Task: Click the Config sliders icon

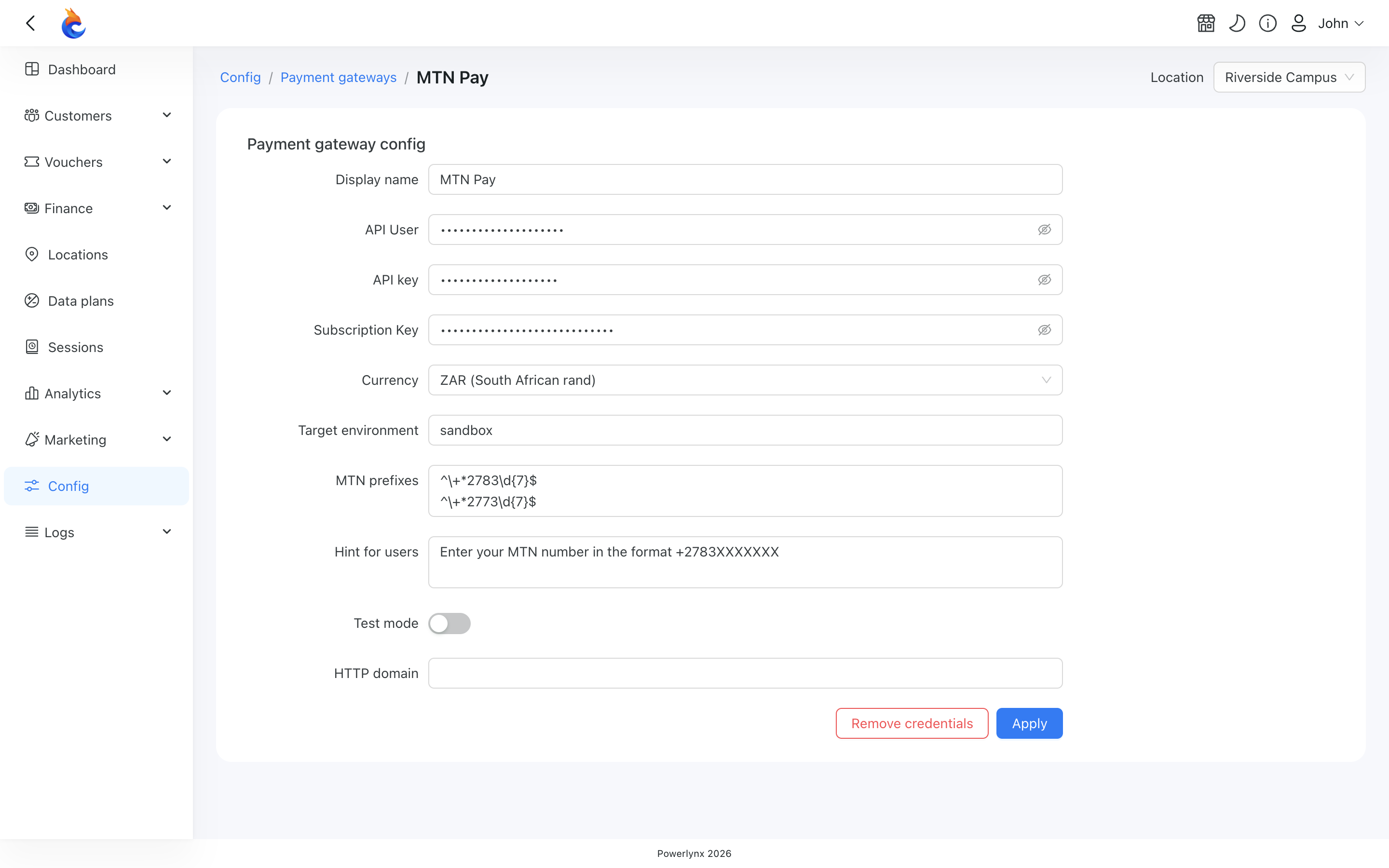Action: [x=31, y=486]
